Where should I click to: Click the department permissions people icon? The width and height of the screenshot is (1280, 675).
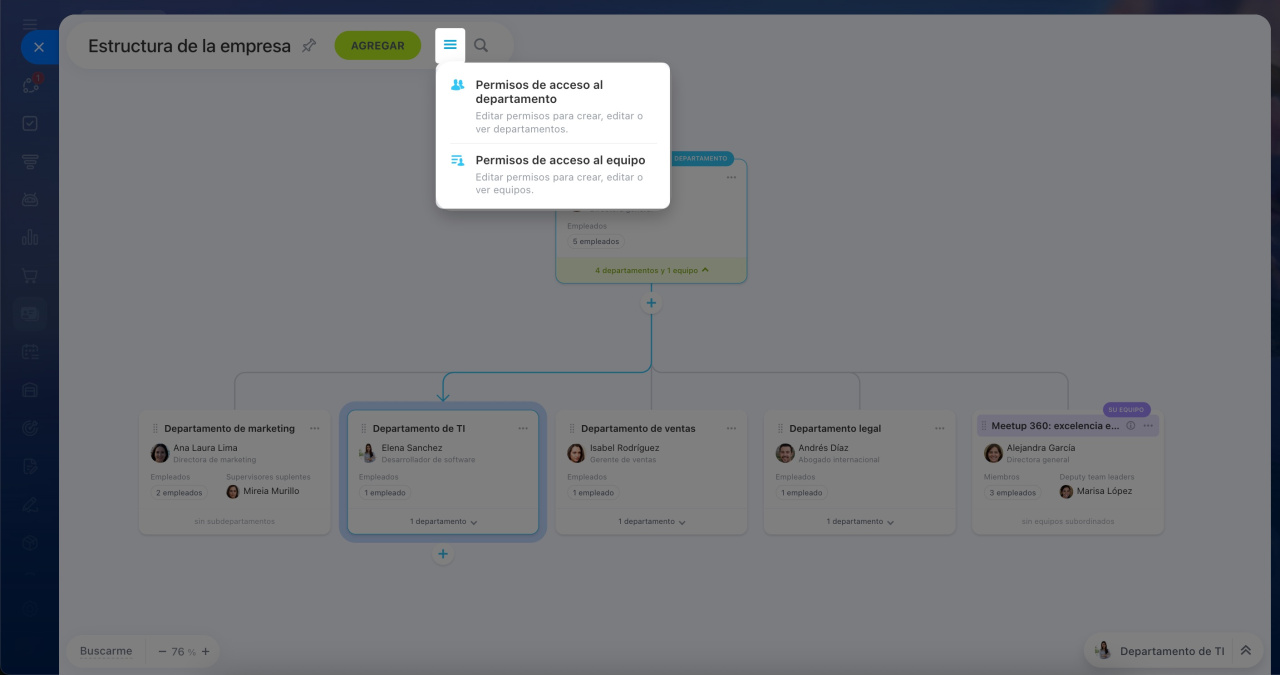tap(457, 85)
